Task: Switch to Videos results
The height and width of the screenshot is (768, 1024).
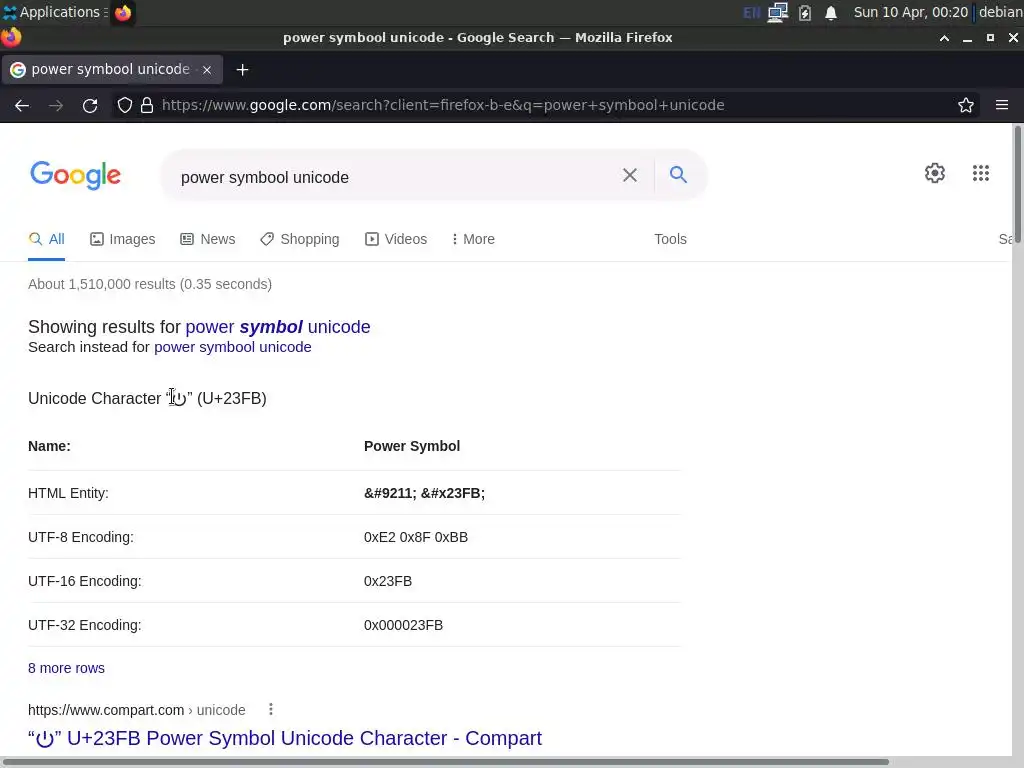Action: pyautogui.click(x=396, y=239)
